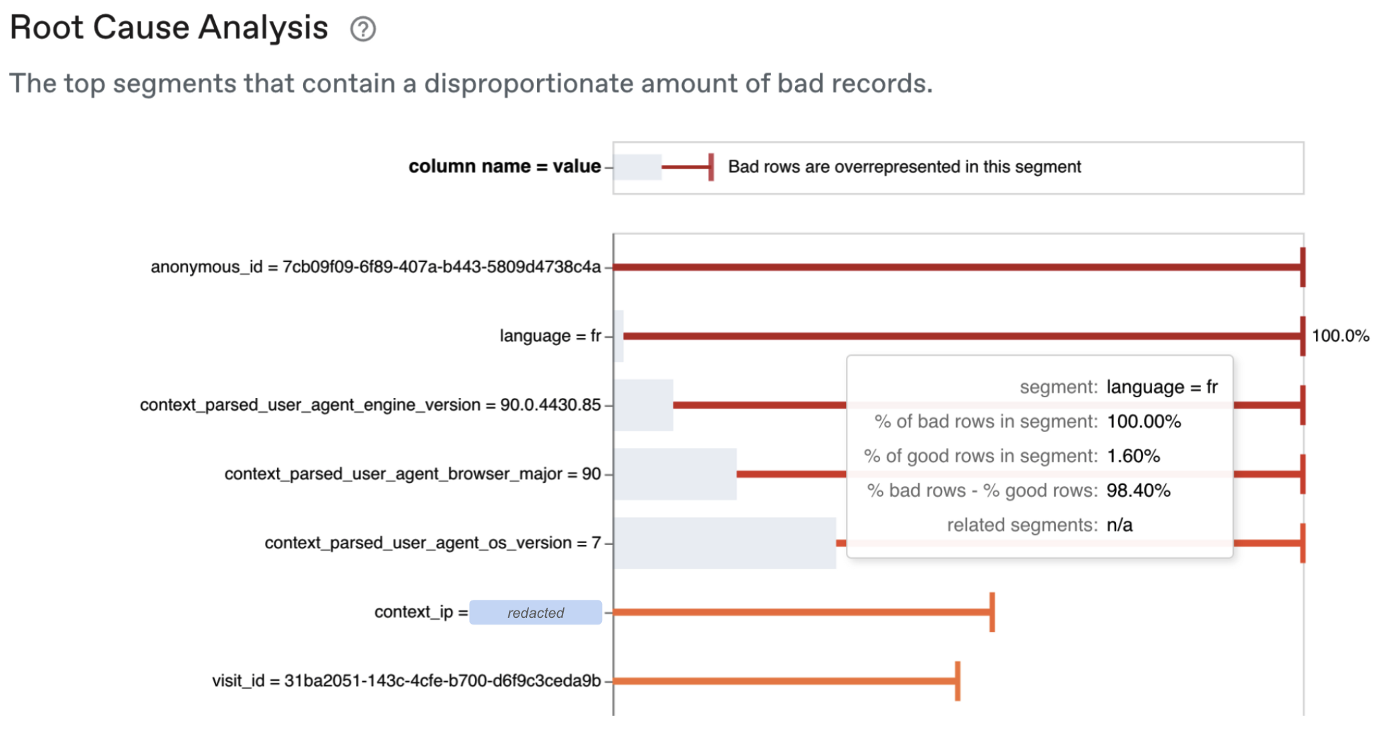Image resolution: width=1400 pixels, height=746 pixels.
Task: Click the gray bar for browser_major
Action: pyautogui.click(x=675, y=474)
